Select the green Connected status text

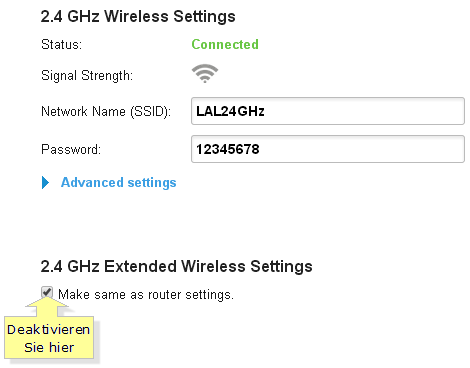225,44
